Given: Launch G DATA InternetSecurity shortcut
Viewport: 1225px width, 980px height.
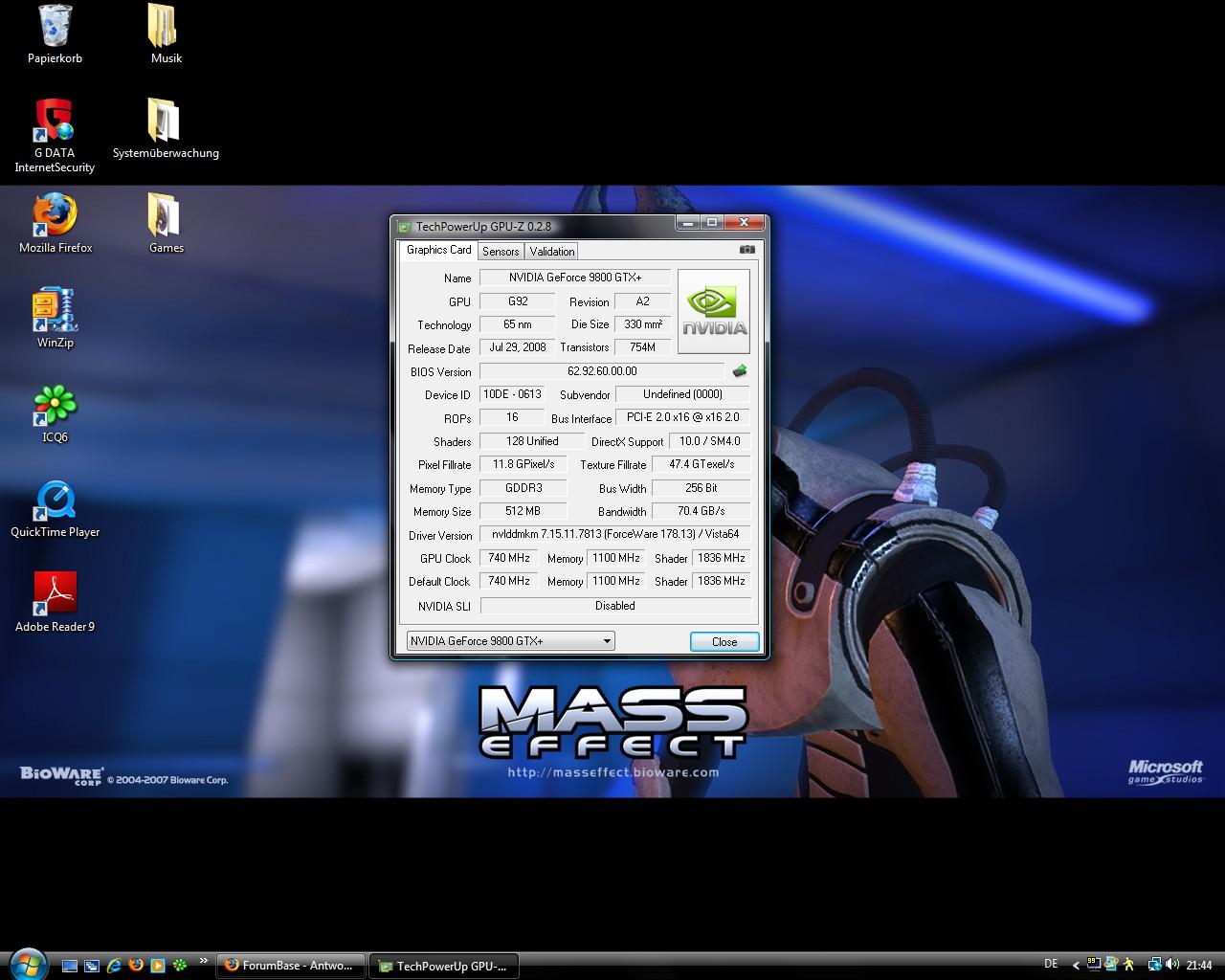Looking at the screenshot, I should pyautogui.click(x=55, y=136).
